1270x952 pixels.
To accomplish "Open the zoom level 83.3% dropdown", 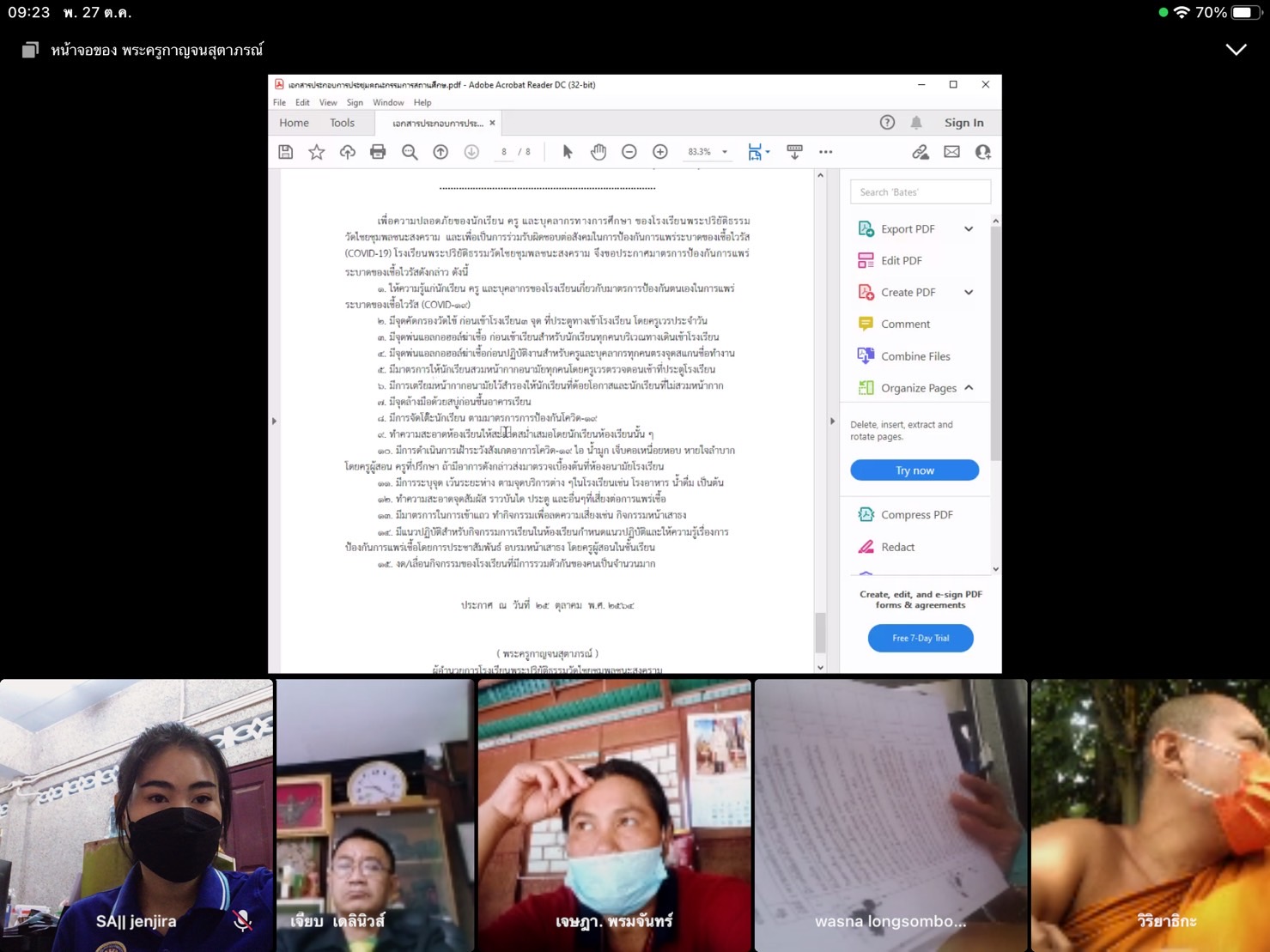I will pos(725,152).
